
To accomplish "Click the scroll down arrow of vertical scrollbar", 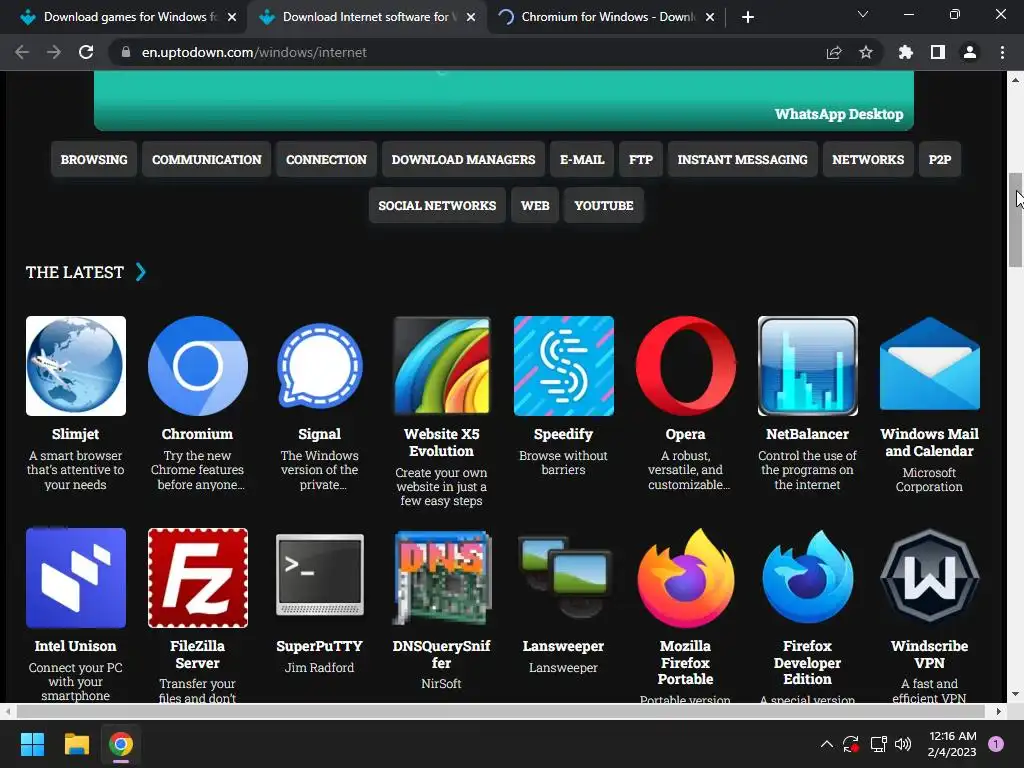I will click(x=1015, y=694).
